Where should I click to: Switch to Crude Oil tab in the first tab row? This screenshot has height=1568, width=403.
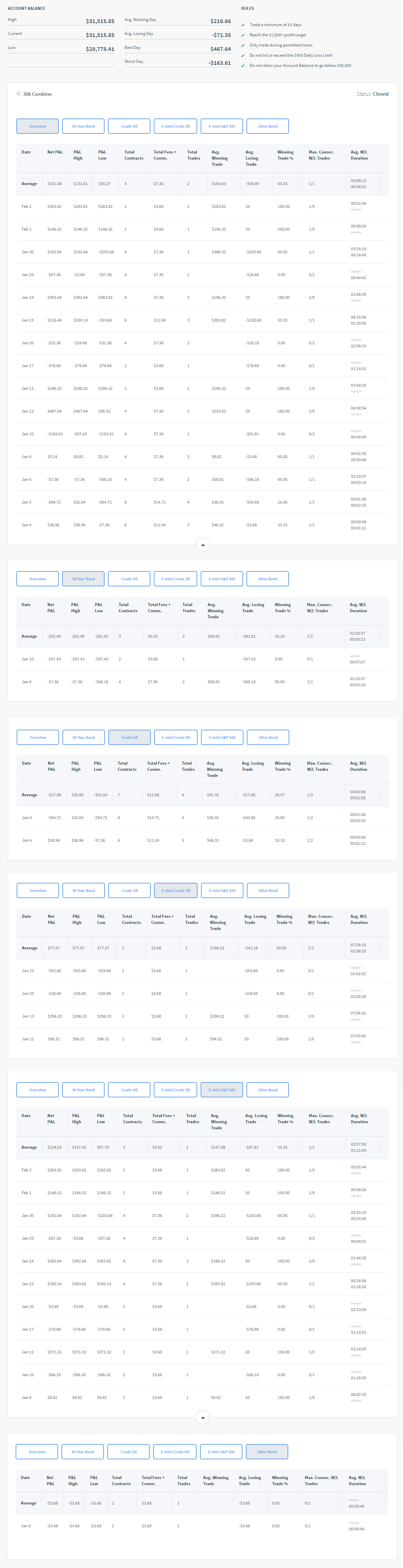tap(129, 127)
